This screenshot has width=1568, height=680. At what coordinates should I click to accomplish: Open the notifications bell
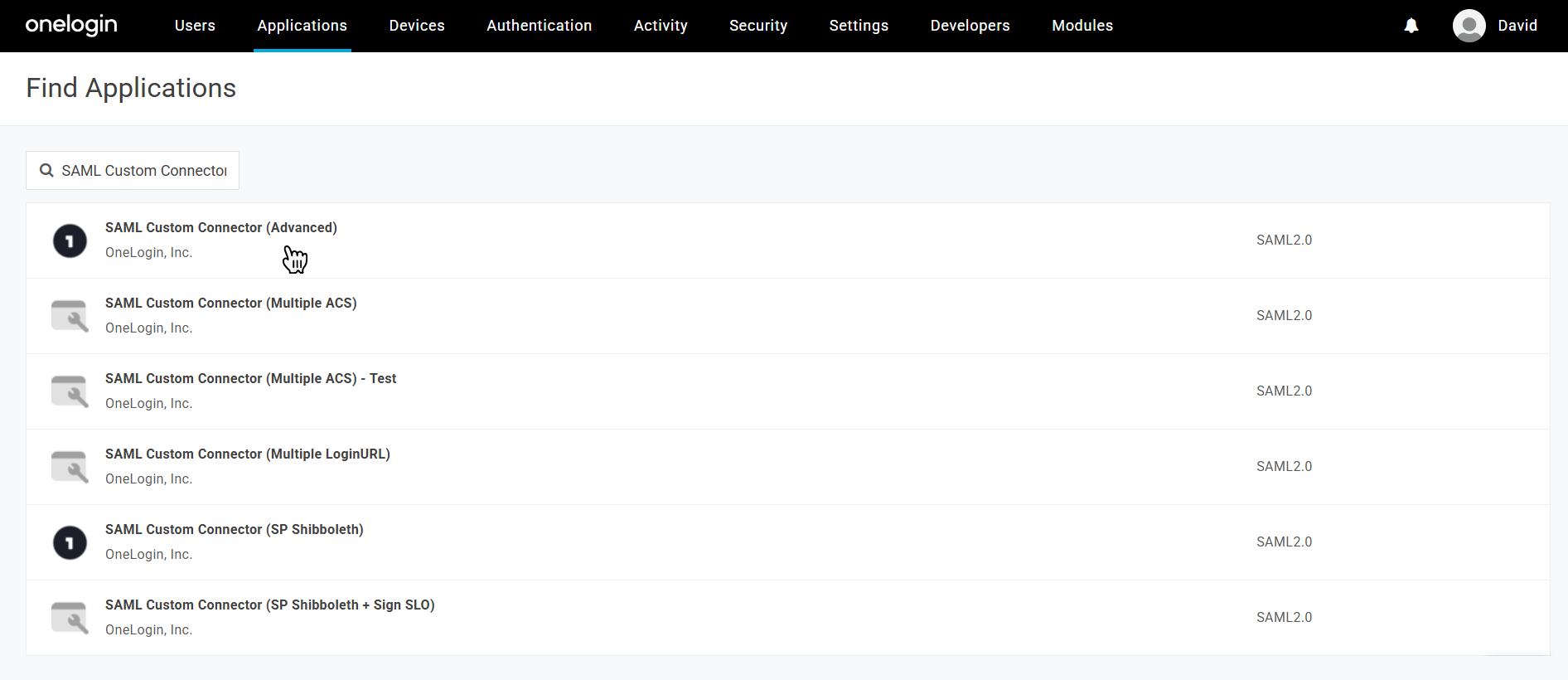1411,26
